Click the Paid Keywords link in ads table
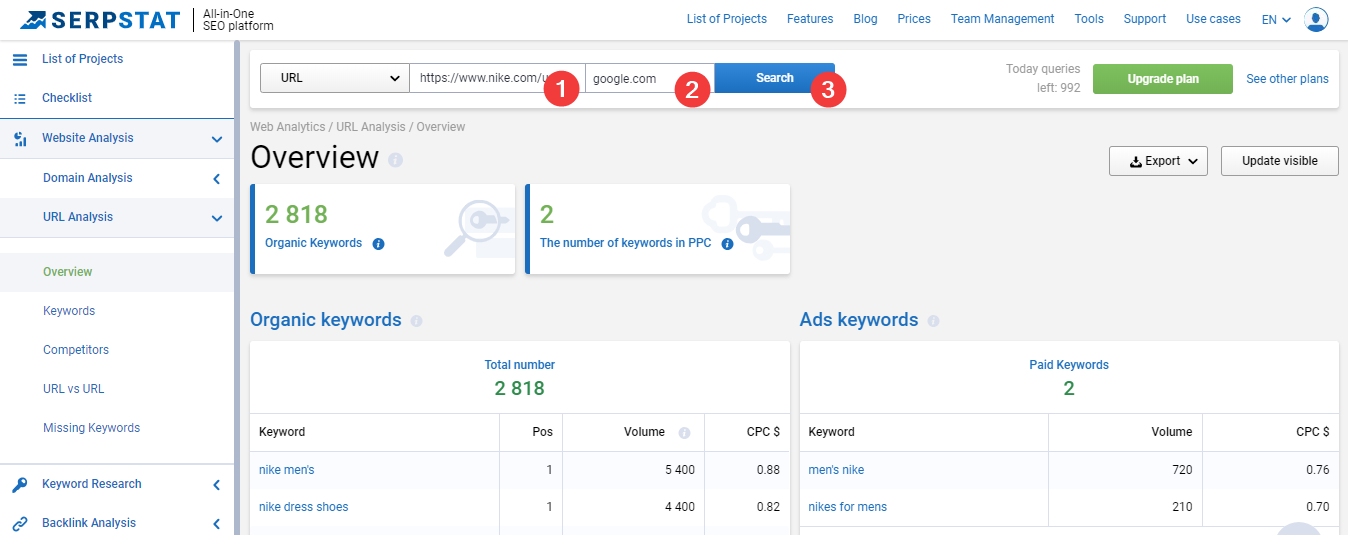This screenshot has width=1348, height=535. point(1069,365)
